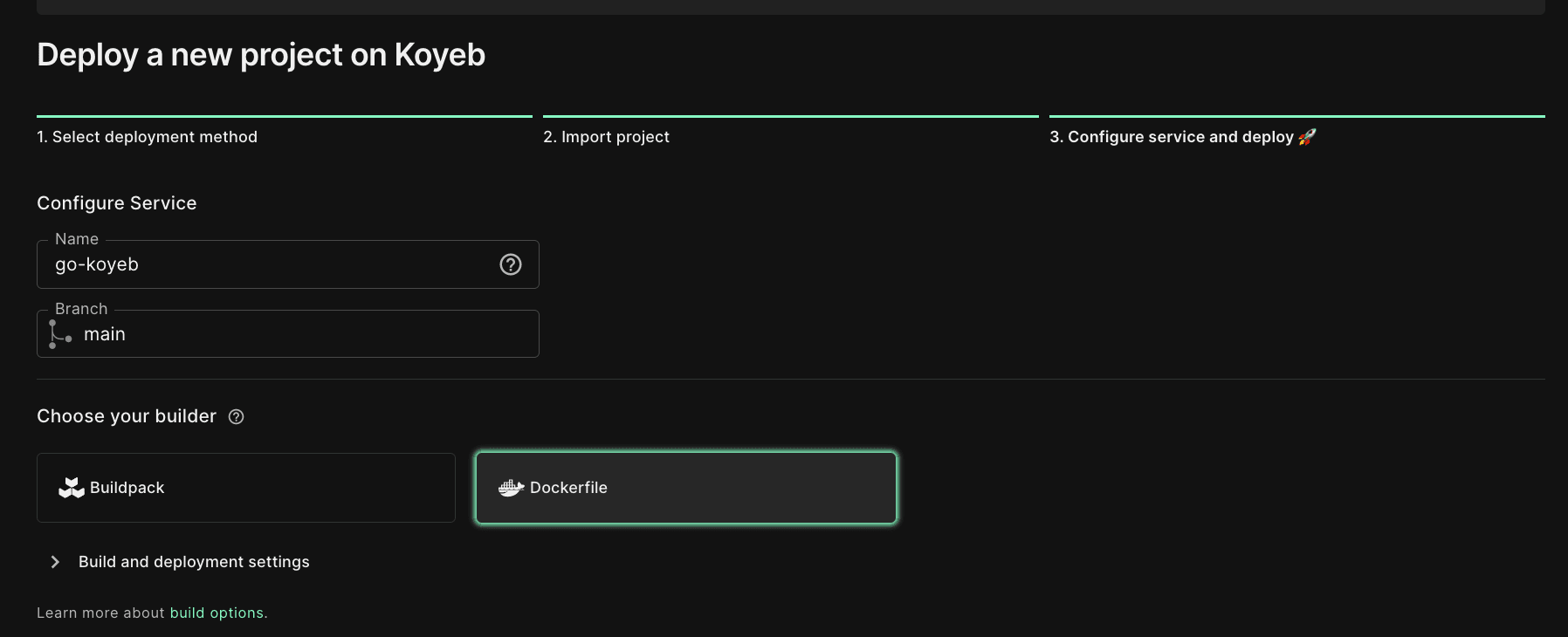Open the Branch selector showing main
The width and height of the screenshot is (1568, 637).
[x=288, y=334]
